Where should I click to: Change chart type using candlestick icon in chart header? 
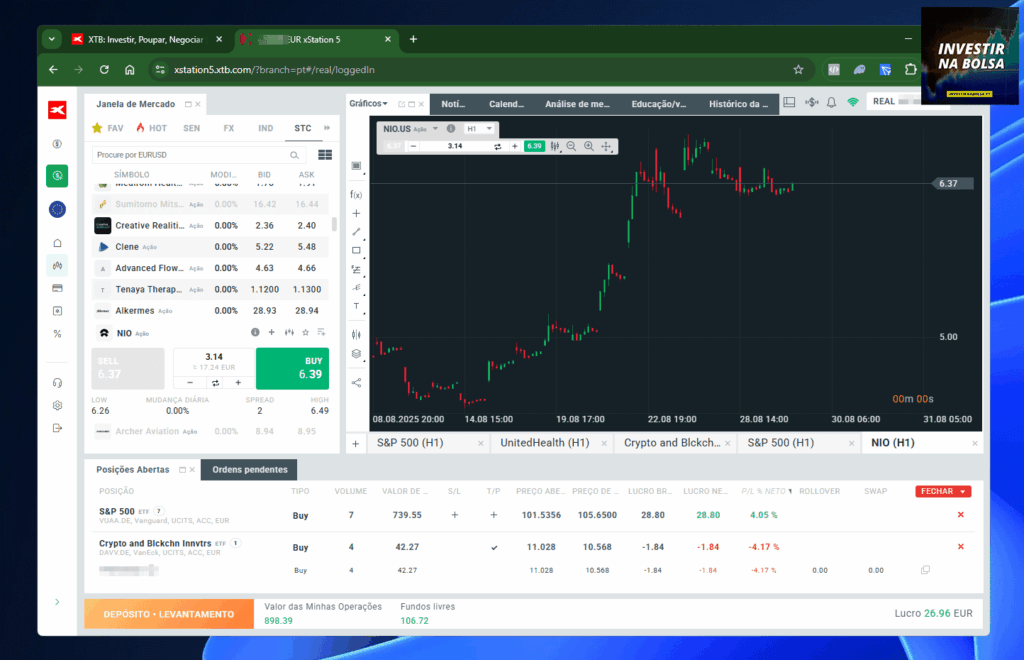point(554,146)
